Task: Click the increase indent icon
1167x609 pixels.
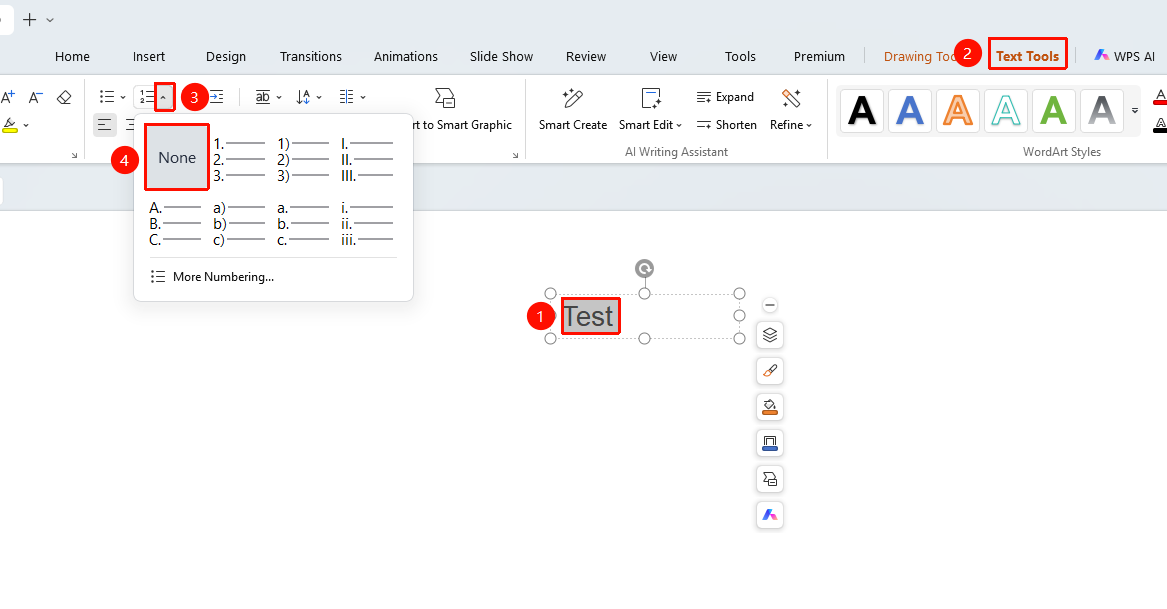Action: click(x=216, y=97)
